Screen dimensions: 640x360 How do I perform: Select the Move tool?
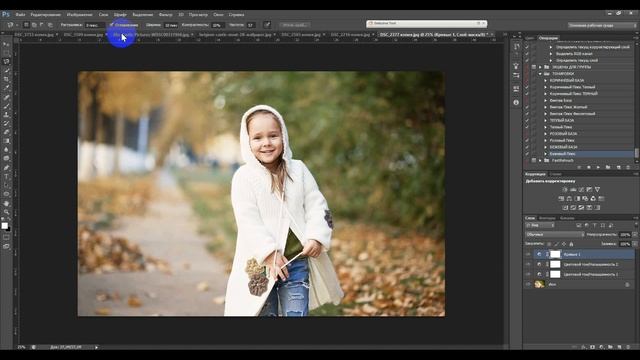click(6, 44)
